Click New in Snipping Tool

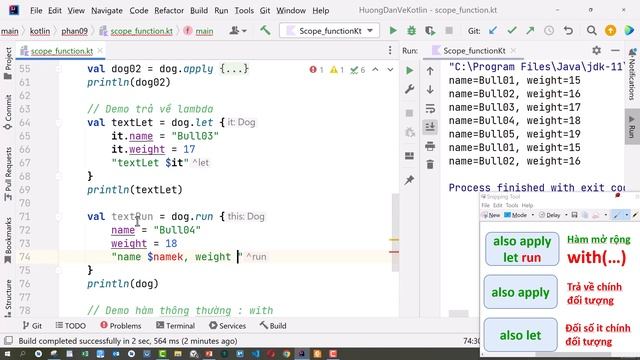coord(491,215)
